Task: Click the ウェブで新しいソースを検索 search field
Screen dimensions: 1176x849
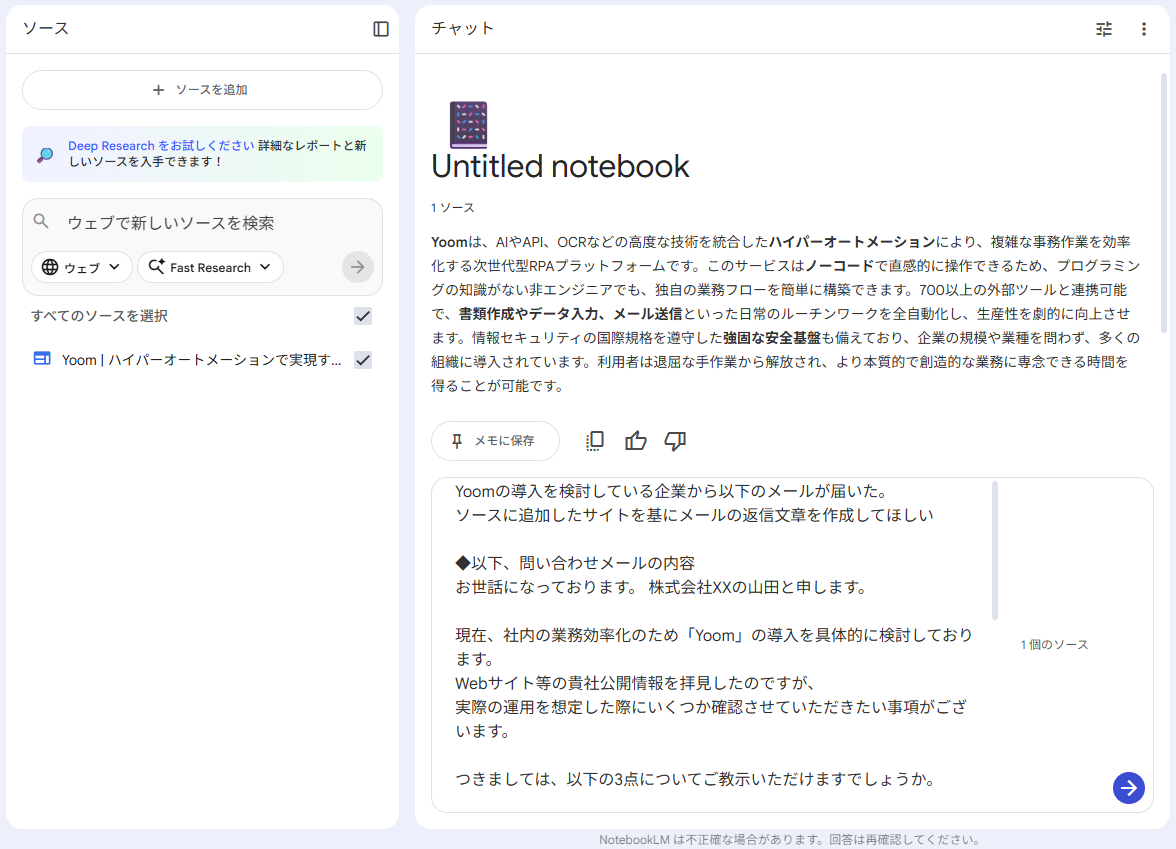Action: tap(200, 222)
